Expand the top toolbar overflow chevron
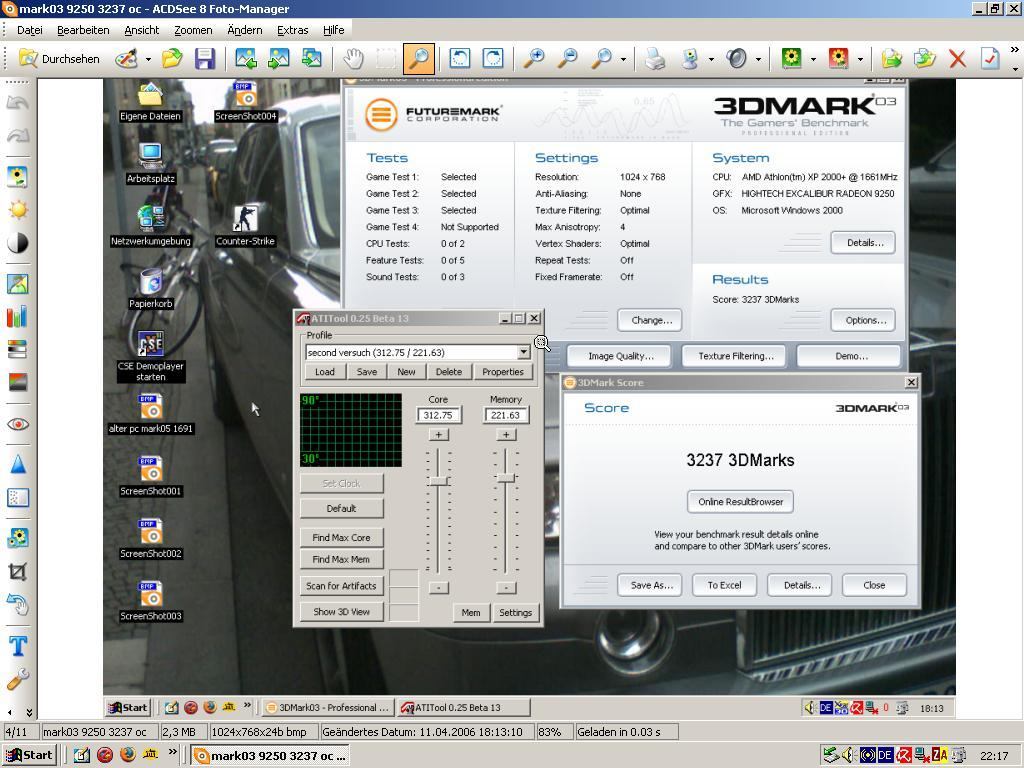This screenshot has height=768, width=1024. pyautogui.click(x=1014, y=50)
